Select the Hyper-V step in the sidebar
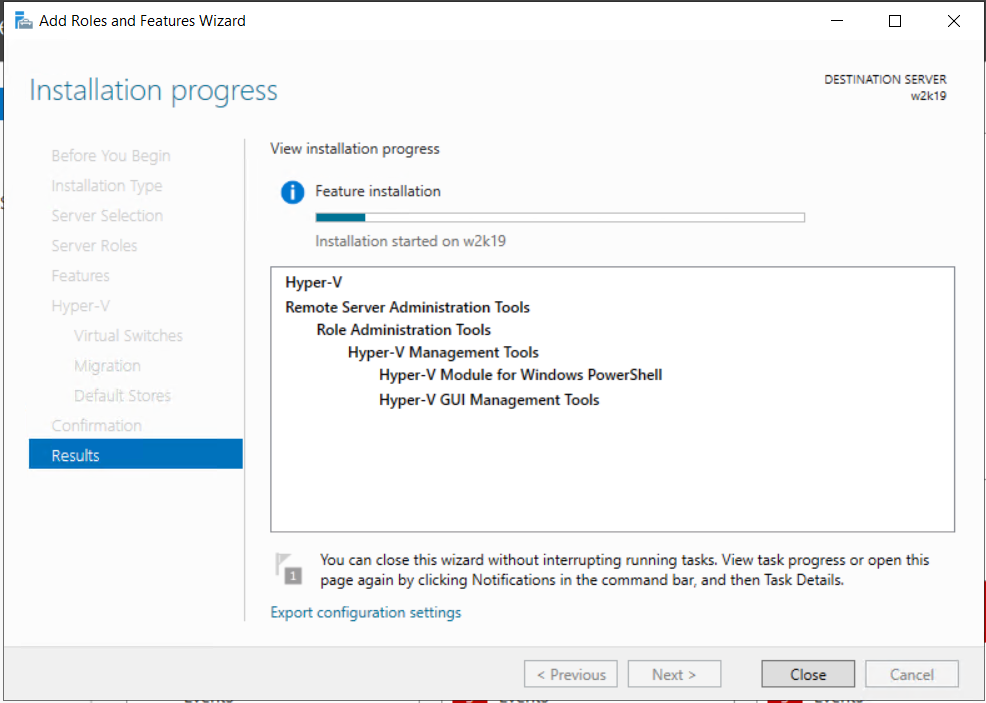 (x=80, y=306)
